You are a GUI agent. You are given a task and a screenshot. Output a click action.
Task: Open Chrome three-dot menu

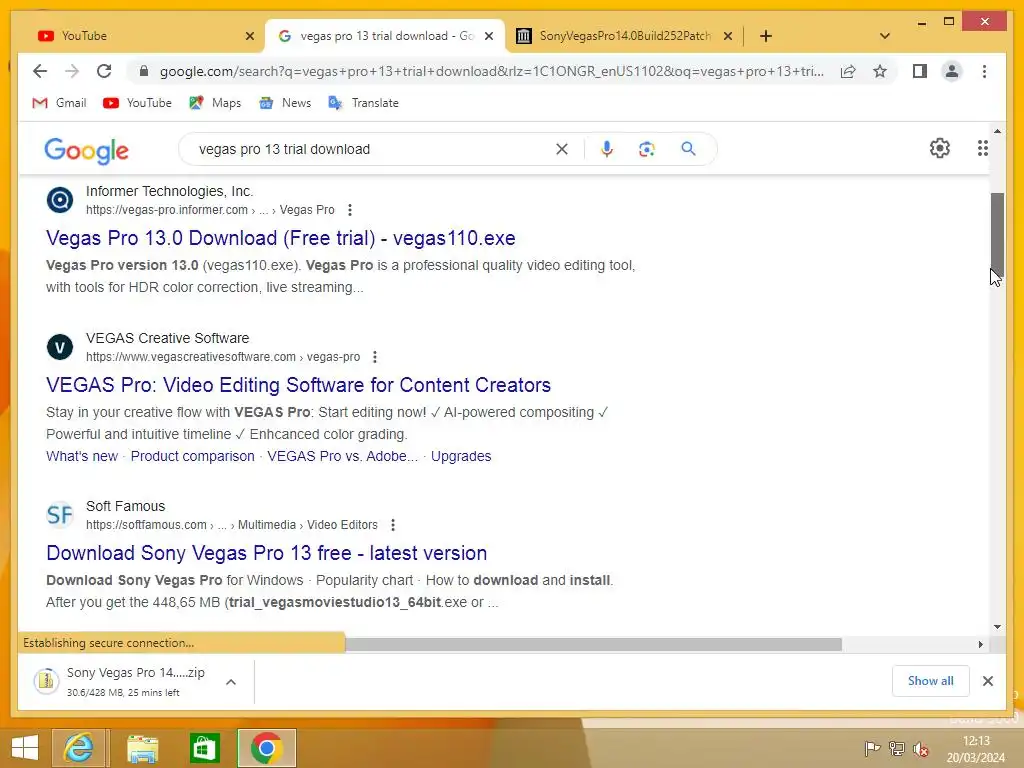[x=984, y=71]
